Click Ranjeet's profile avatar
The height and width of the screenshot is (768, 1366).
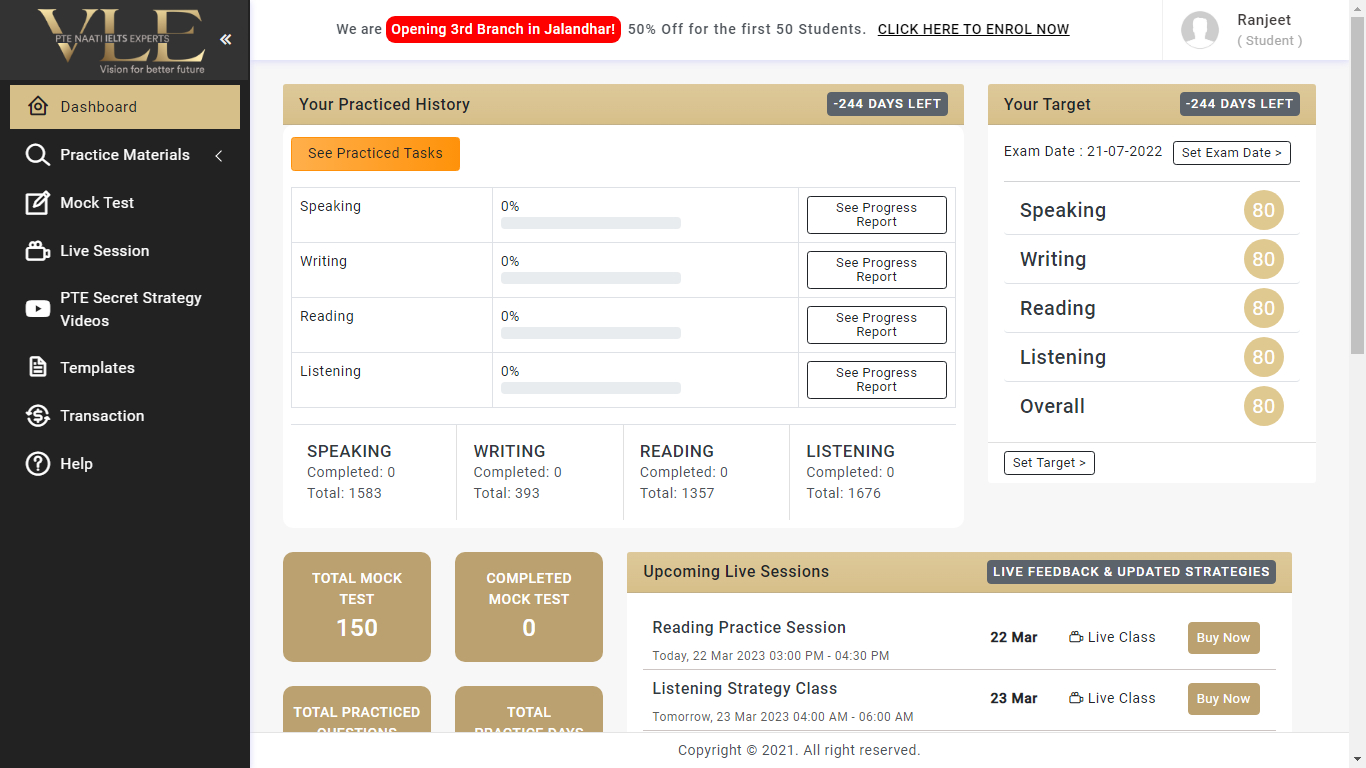[1200, 30]
